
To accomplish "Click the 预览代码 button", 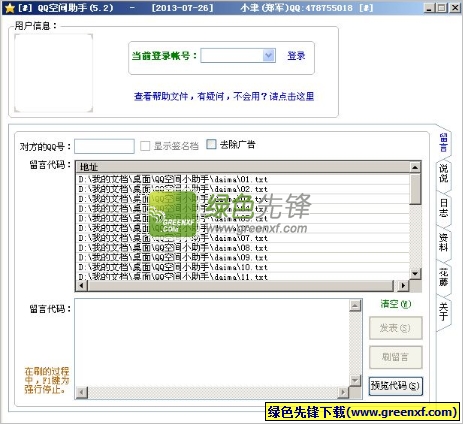I will [396, 386].
